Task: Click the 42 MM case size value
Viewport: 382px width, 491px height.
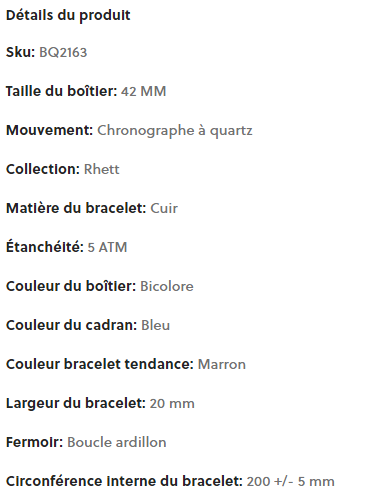Action: point(143,91)
